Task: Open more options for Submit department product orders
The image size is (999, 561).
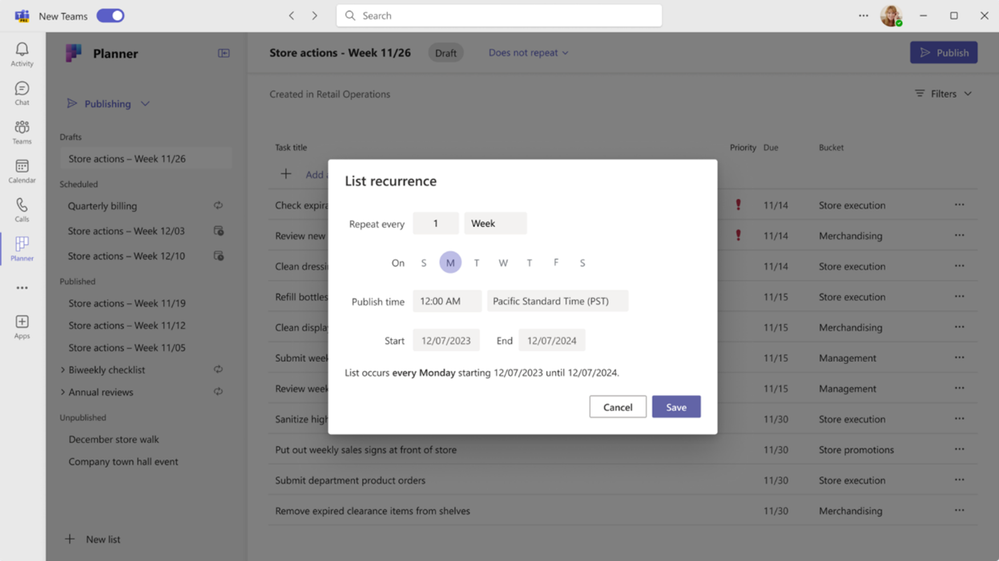Action: point(959,479)
